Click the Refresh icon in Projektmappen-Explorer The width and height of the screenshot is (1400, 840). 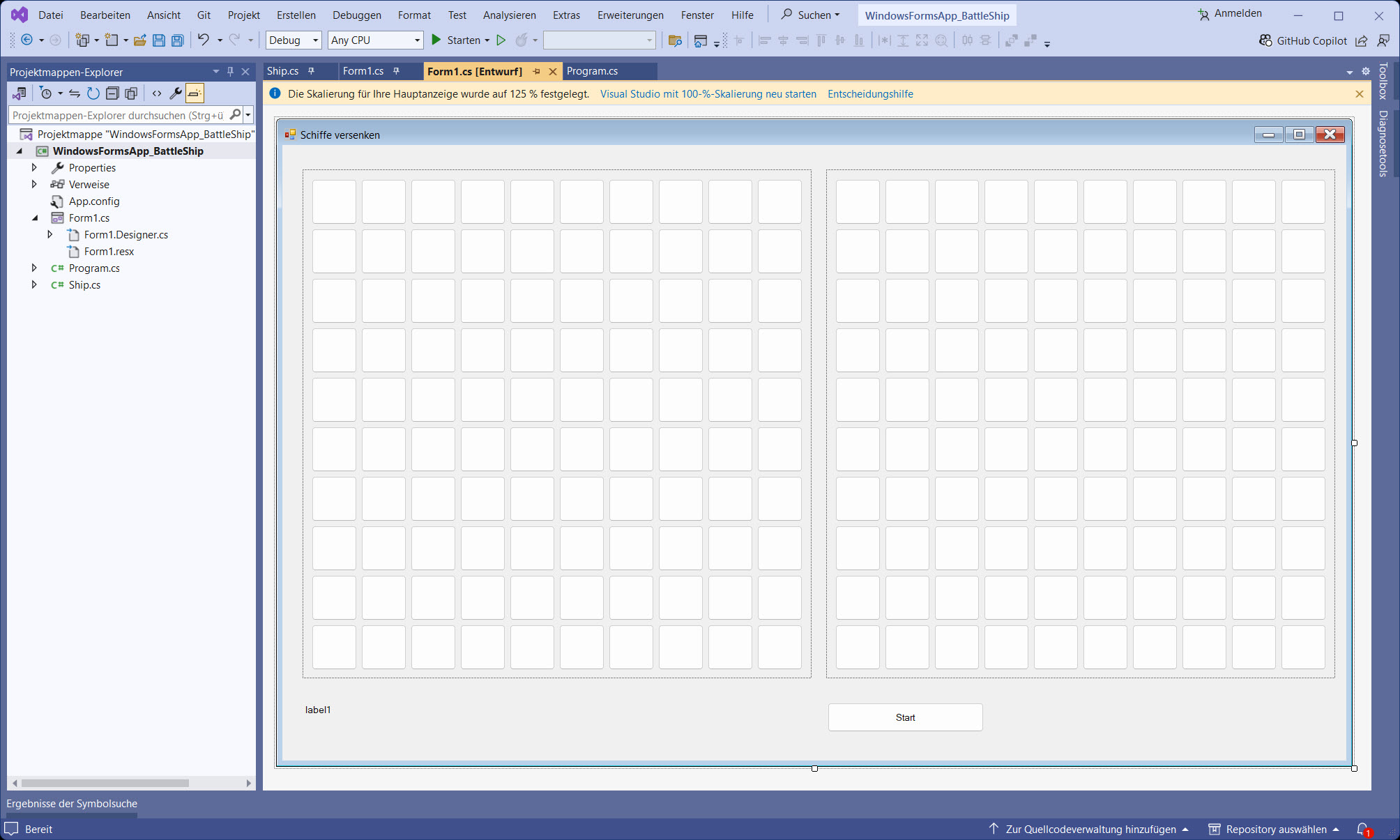click(93, 93)
